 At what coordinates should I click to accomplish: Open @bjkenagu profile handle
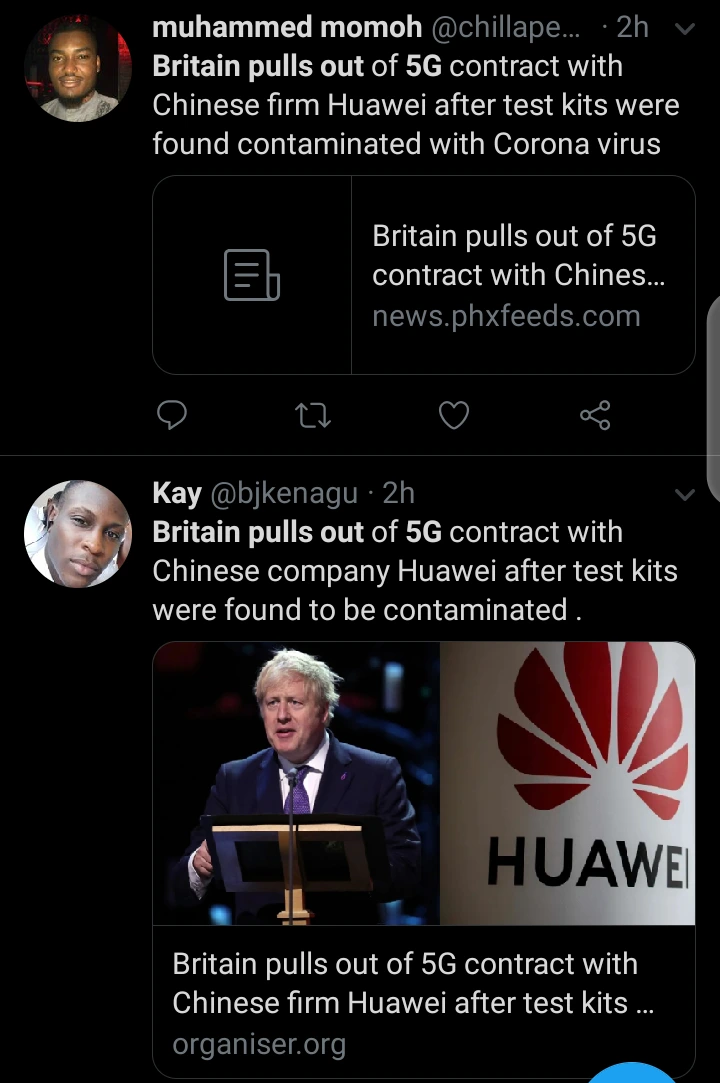(x=284, y=493)
